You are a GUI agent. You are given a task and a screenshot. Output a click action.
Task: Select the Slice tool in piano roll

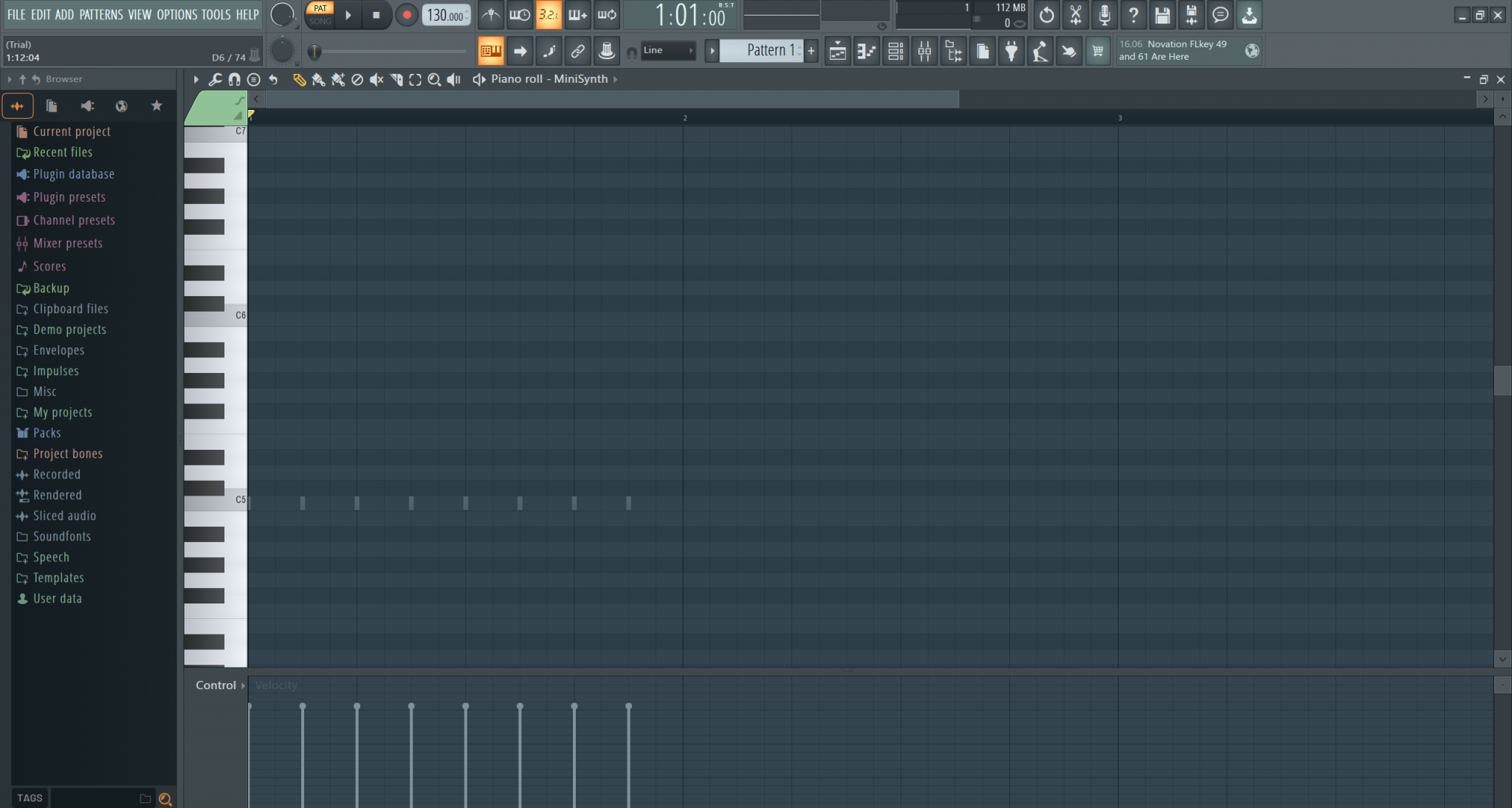coord(396,80)
